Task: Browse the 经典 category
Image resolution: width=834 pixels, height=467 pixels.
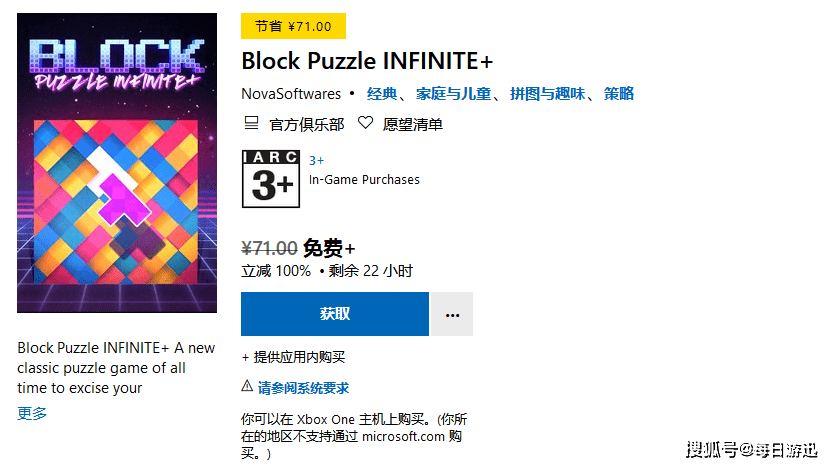Action: tap(381, 94)
